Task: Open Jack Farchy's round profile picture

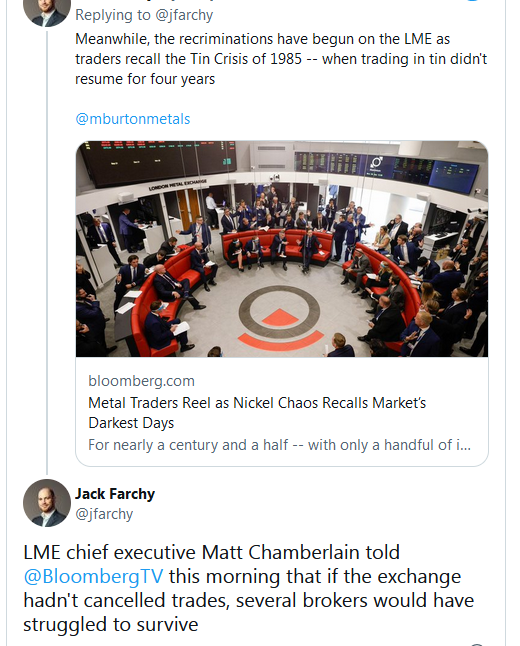Action: 47,503
